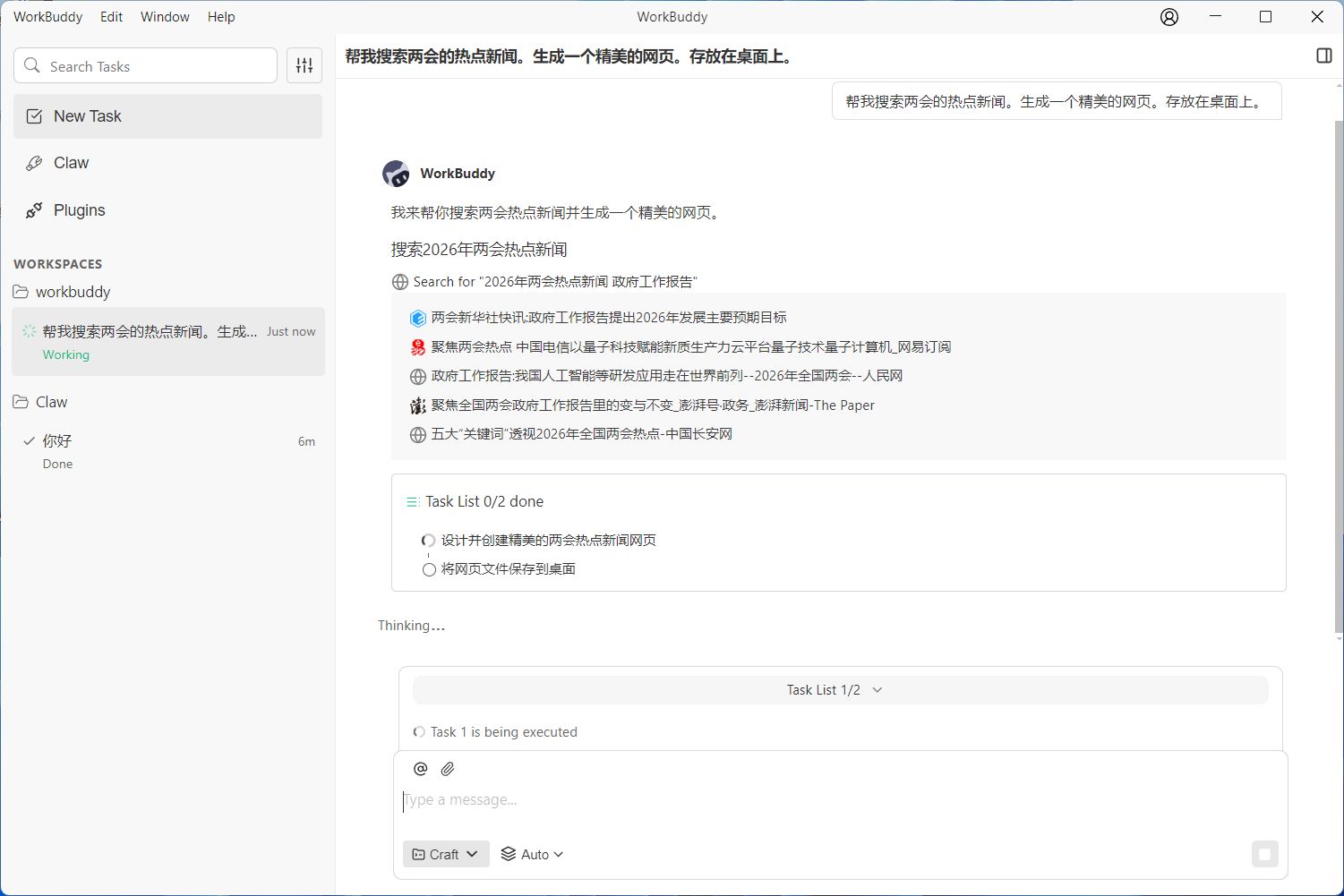Click the Claw sidebar icon

pos(34,163)
